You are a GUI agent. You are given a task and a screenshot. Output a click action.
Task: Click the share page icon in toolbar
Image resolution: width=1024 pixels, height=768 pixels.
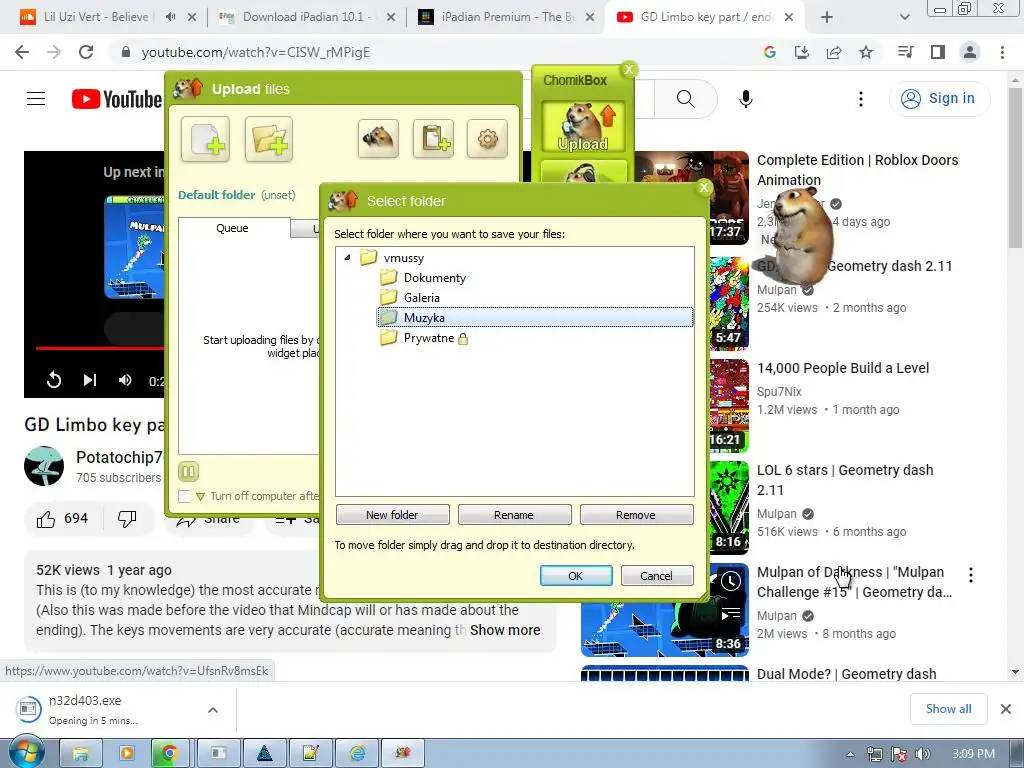834,52
